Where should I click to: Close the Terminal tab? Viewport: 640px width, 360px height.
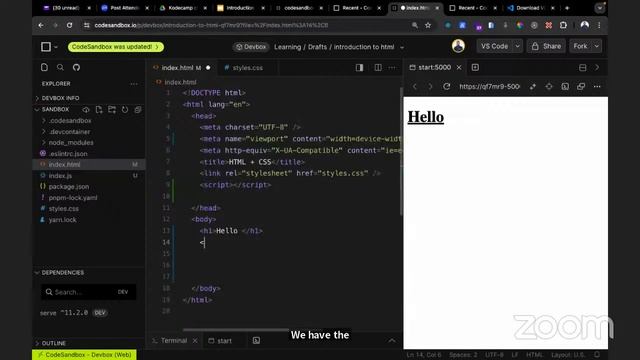(195, 340)
